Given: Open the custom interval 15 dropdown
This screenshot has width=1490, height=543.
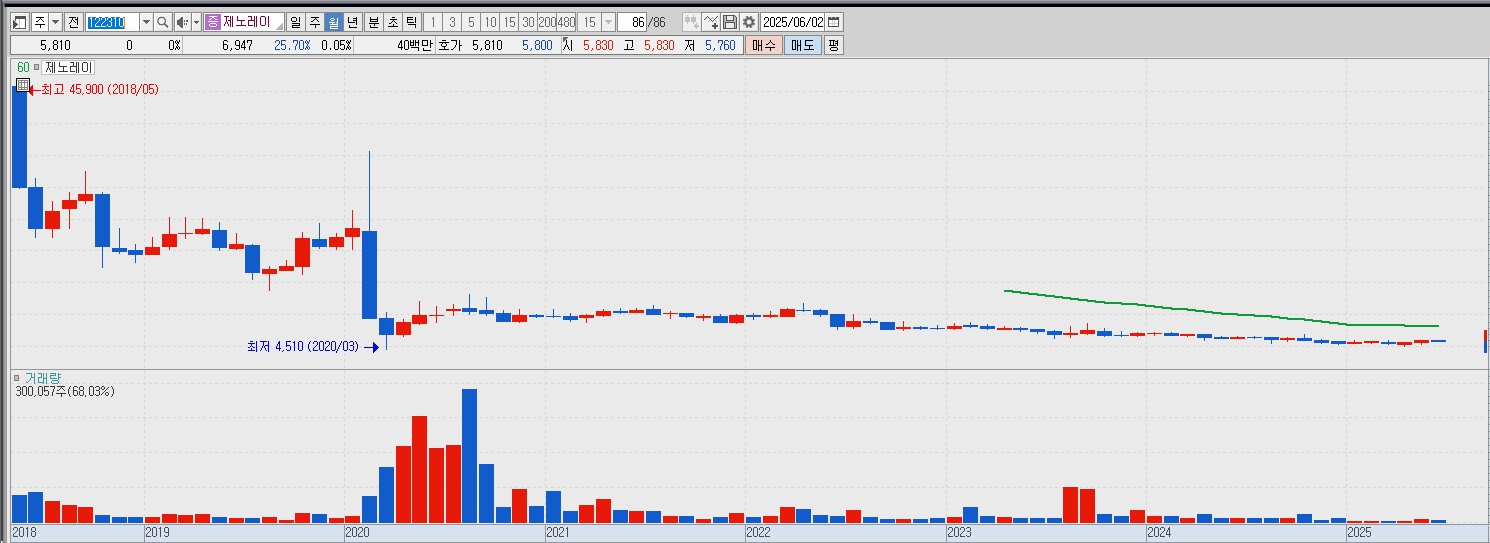Looking at the screenshot, I should 609,22.
